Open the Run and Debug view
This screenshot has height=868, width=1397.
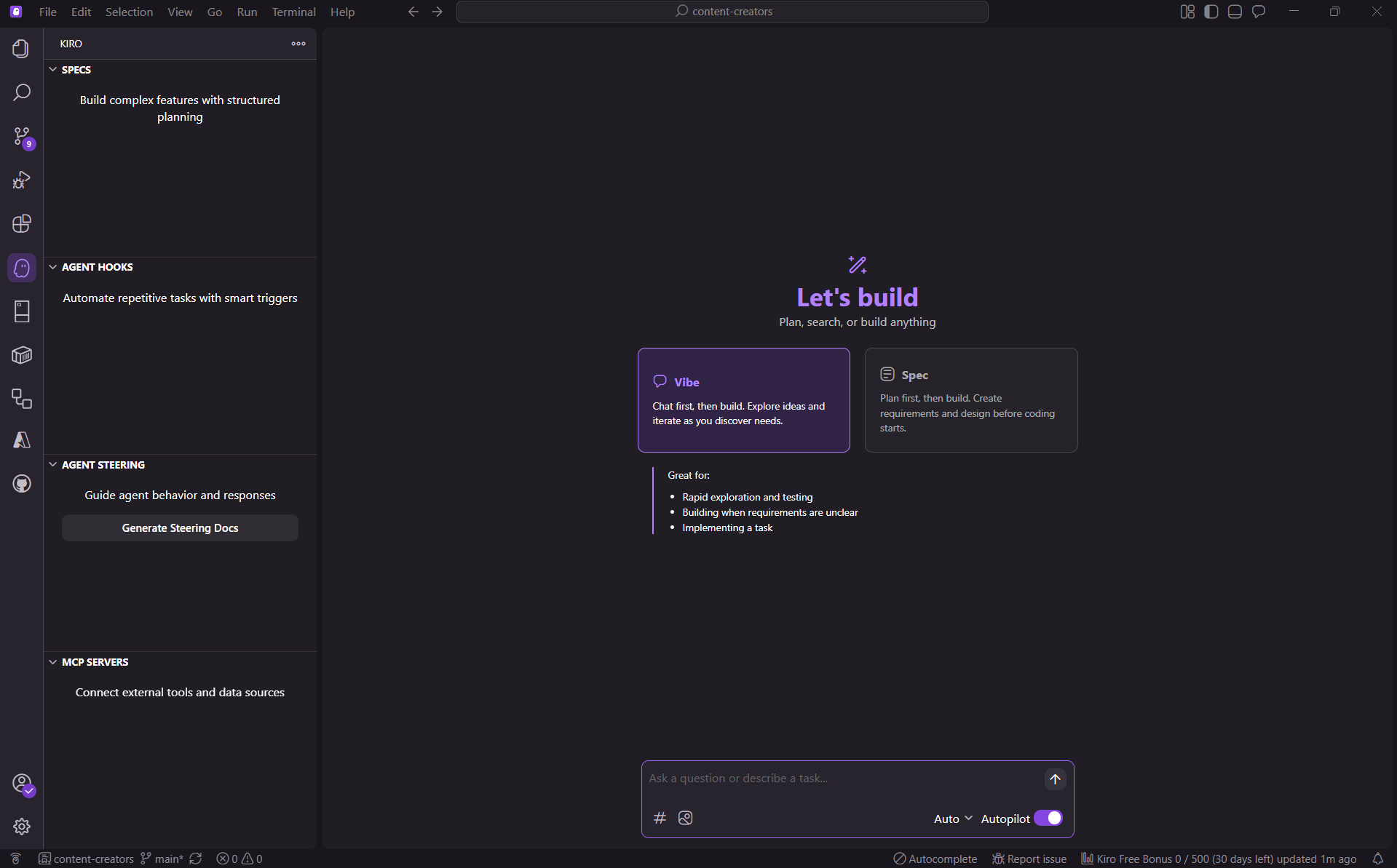click(x=21, y=180)
